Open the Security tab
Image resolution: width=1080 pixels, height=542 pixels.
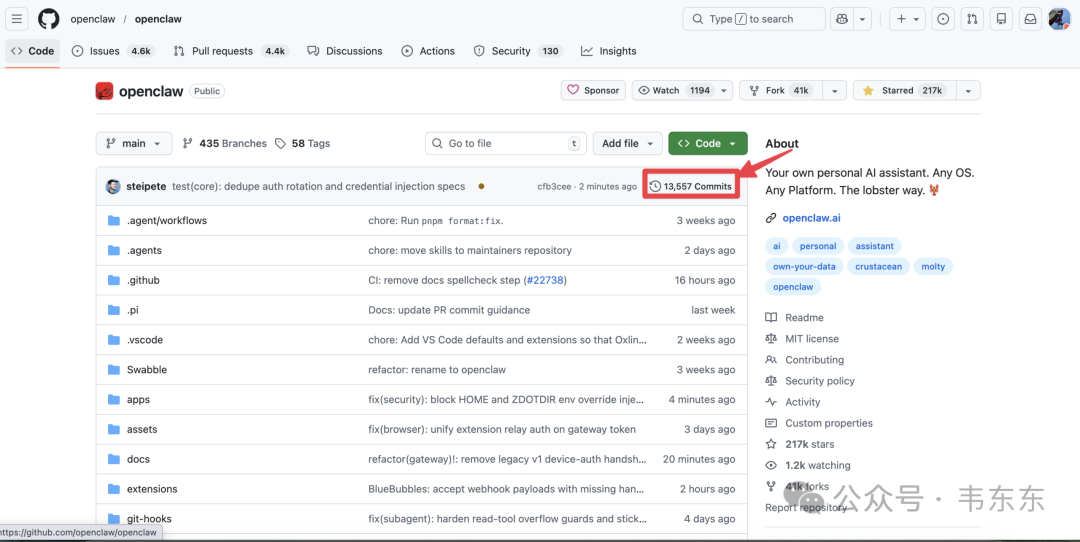point(517,51)
